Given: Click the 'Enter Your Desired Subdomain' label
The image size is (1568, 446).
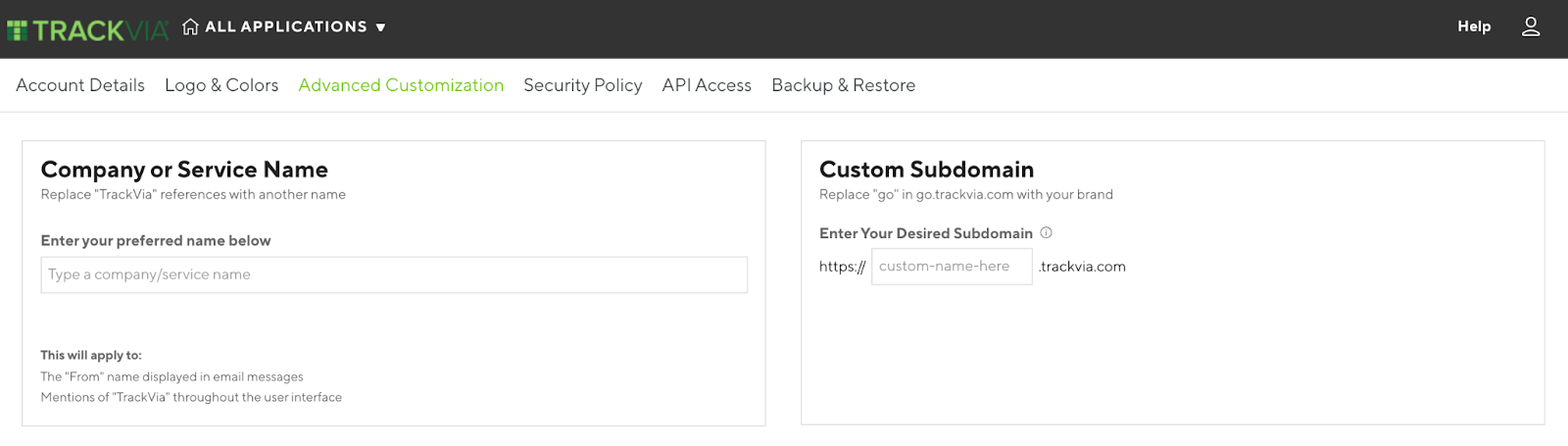Looking at the screenshot, I should tap(926, 233).
